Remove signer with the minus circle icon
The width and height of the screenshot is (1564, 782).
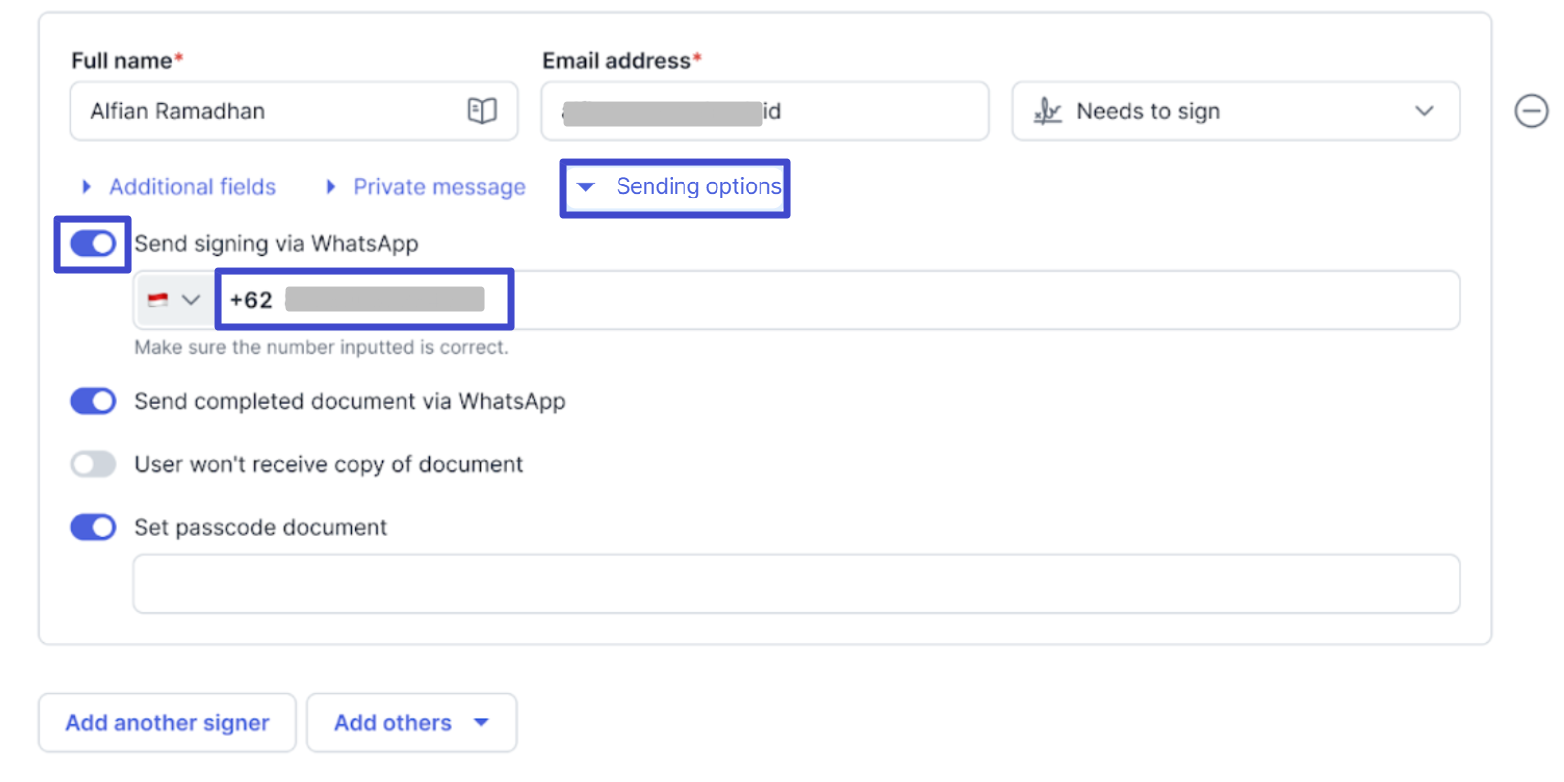pos(1531,111)
